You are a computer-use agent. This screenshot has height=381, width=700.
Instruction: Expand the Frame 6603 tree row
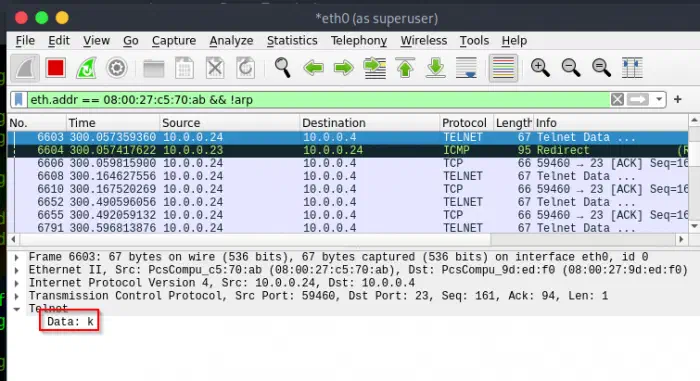[x=17, y=257]
